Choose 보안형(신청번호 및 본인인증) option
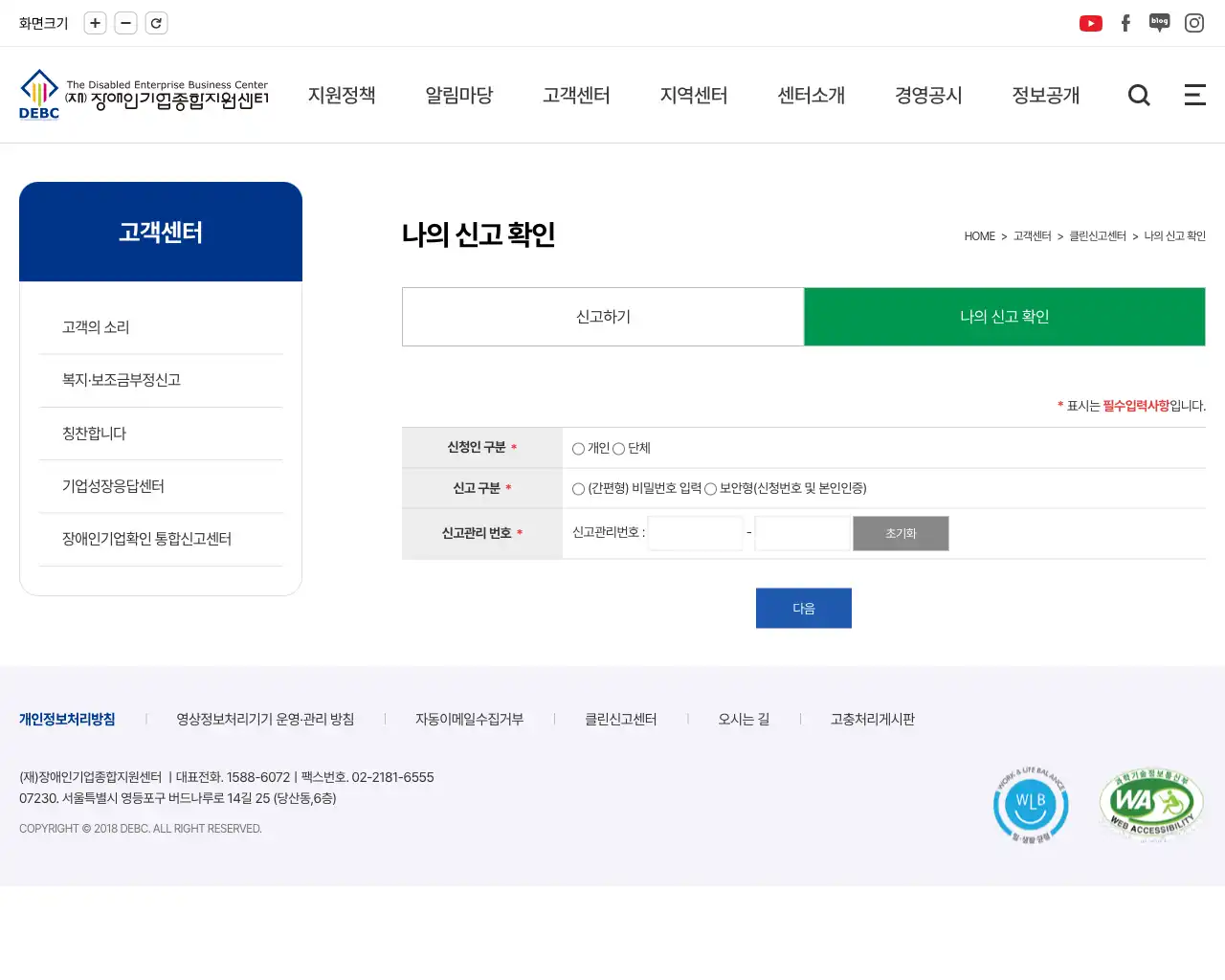1225x980 pixels. 710,489
